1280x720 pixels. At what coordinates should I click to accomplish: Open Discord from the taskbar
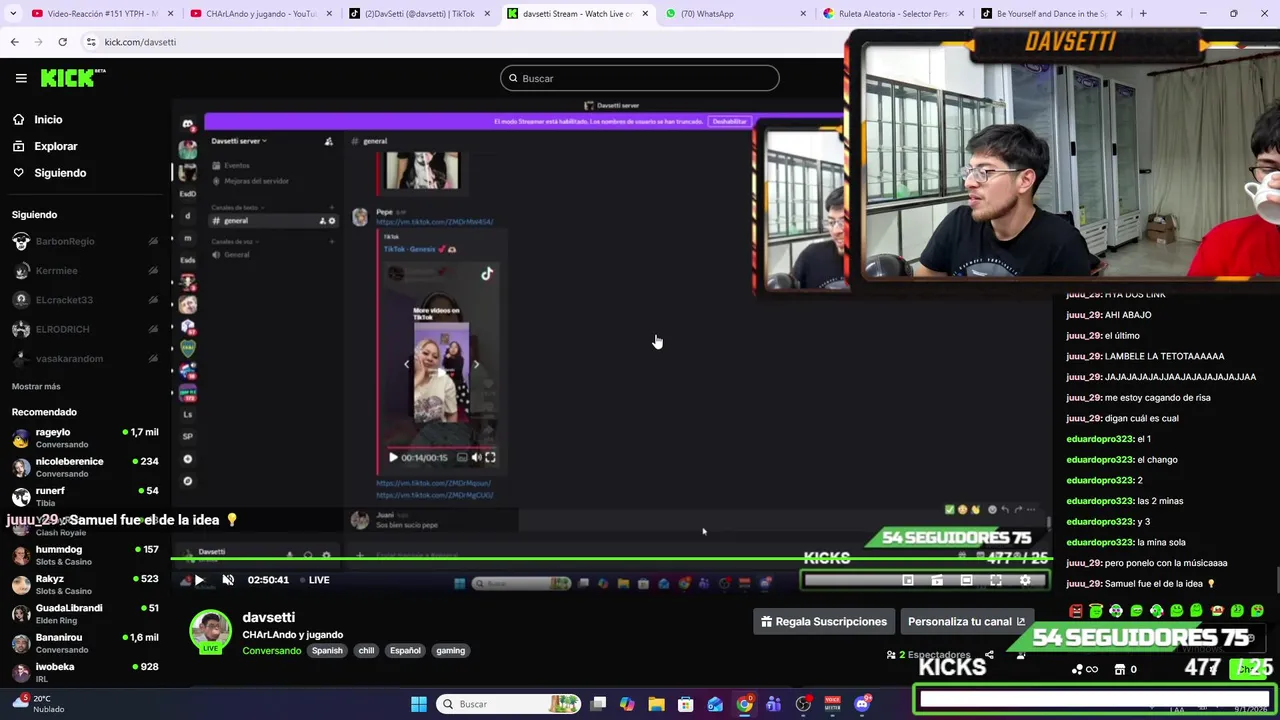862,704
